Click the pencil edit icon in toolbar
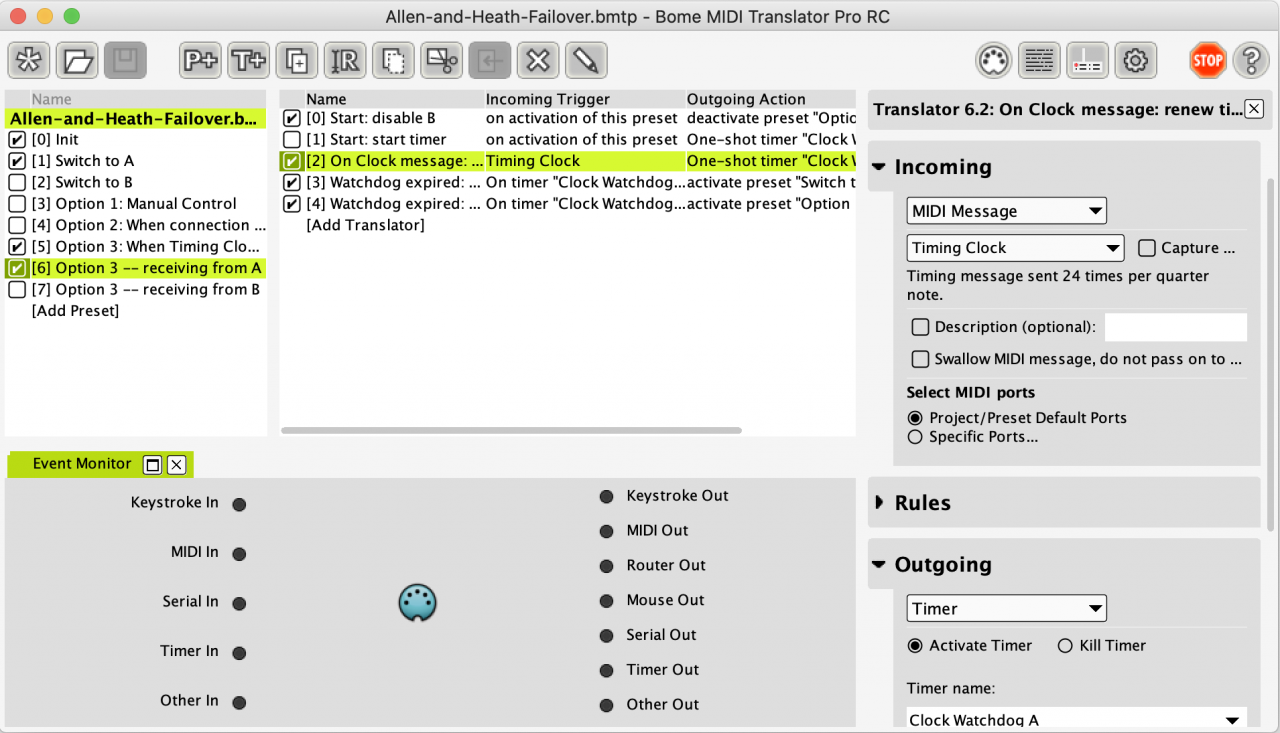Image resolution: width=1280 pixels, height=733 pixels. coord(587,60)
